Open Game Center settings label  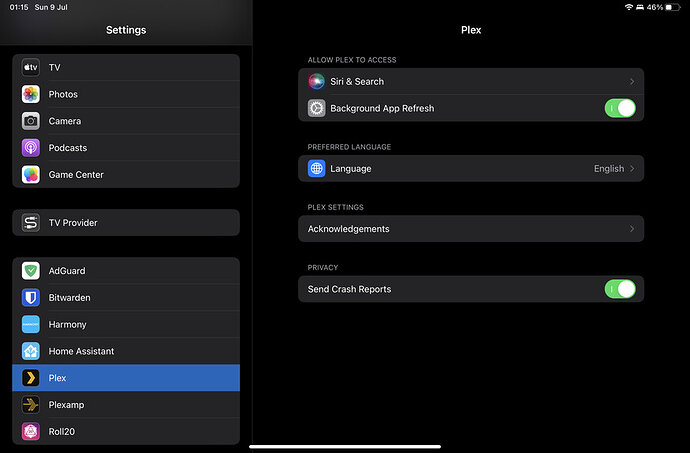[76, 175]
